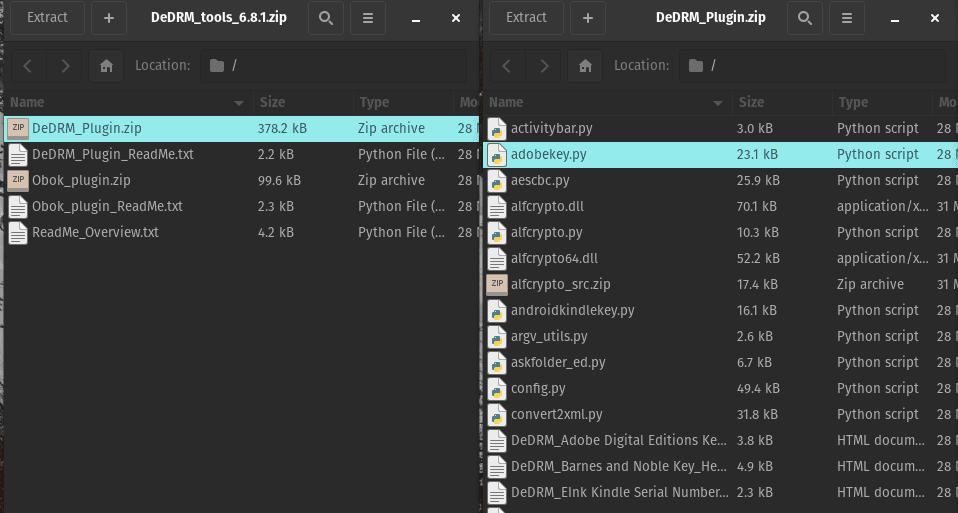958x513 pixels.
Task: Select DeDRM_Barnes and Noble Key_He... row
Action: 721,467
